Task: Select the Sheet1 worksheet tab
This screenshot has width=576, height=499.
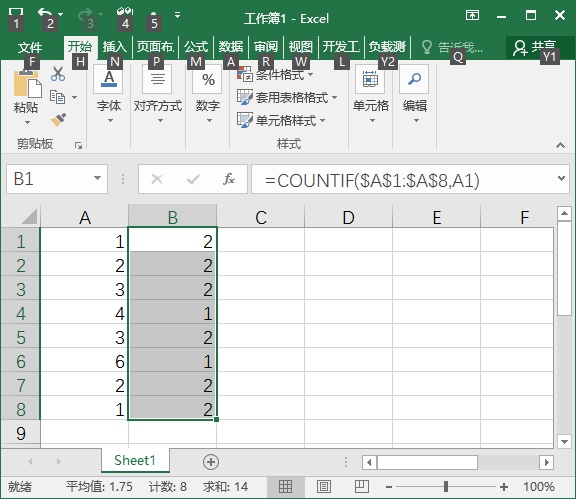Action: pyautogui.click(x=135, y=460)
